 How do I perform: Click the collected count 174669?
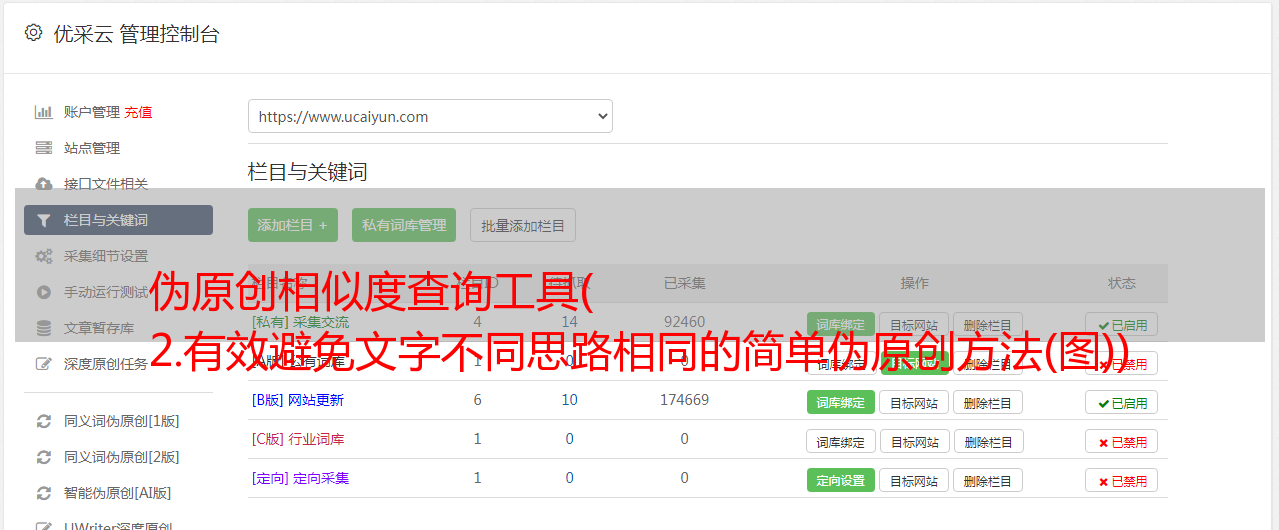pyautogui.click(x=684, y=400)
